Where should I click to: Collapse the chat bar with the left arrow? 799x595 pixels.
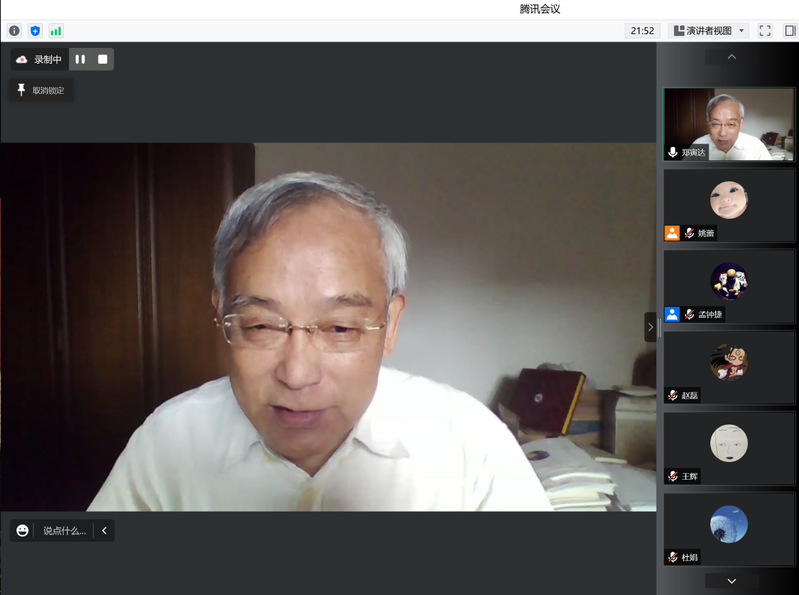coord(104,530)
